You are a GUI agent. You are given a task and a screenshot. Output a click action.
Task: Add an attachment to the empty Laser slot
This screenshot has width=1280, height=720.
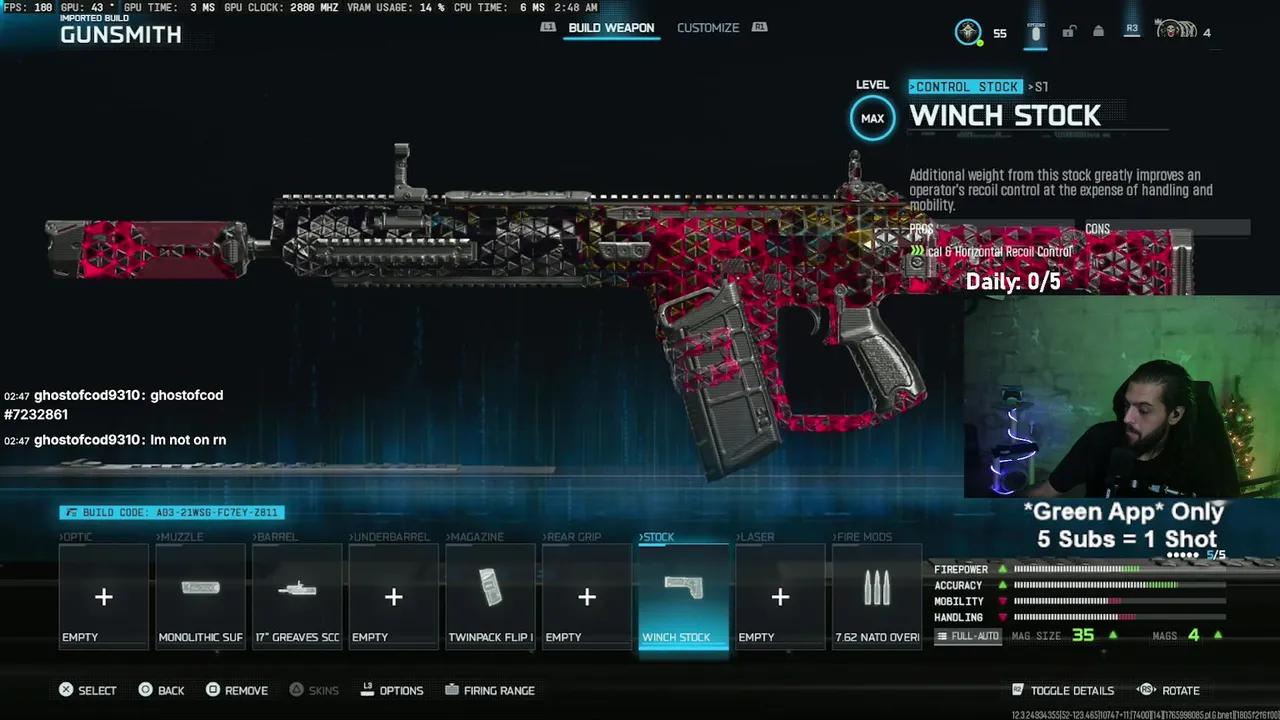click(x=780, y=597)
